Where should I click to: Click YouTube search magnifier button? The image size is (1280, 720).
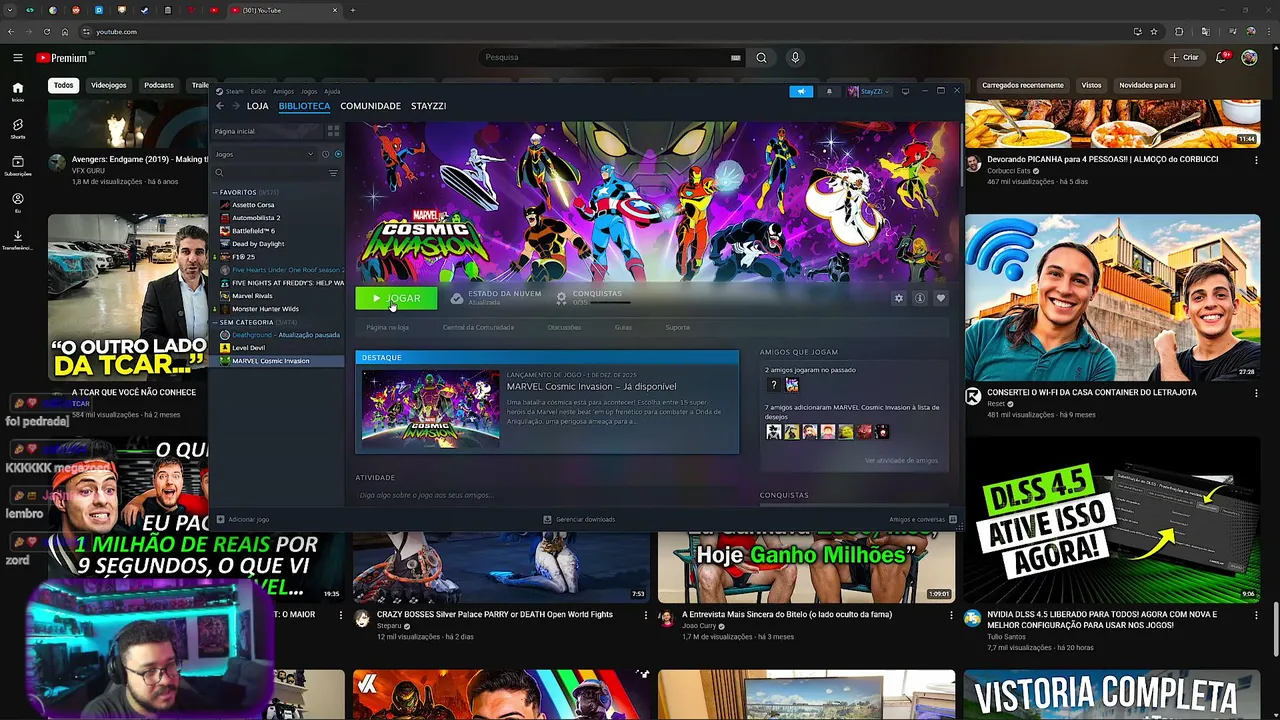pos(761,58)
